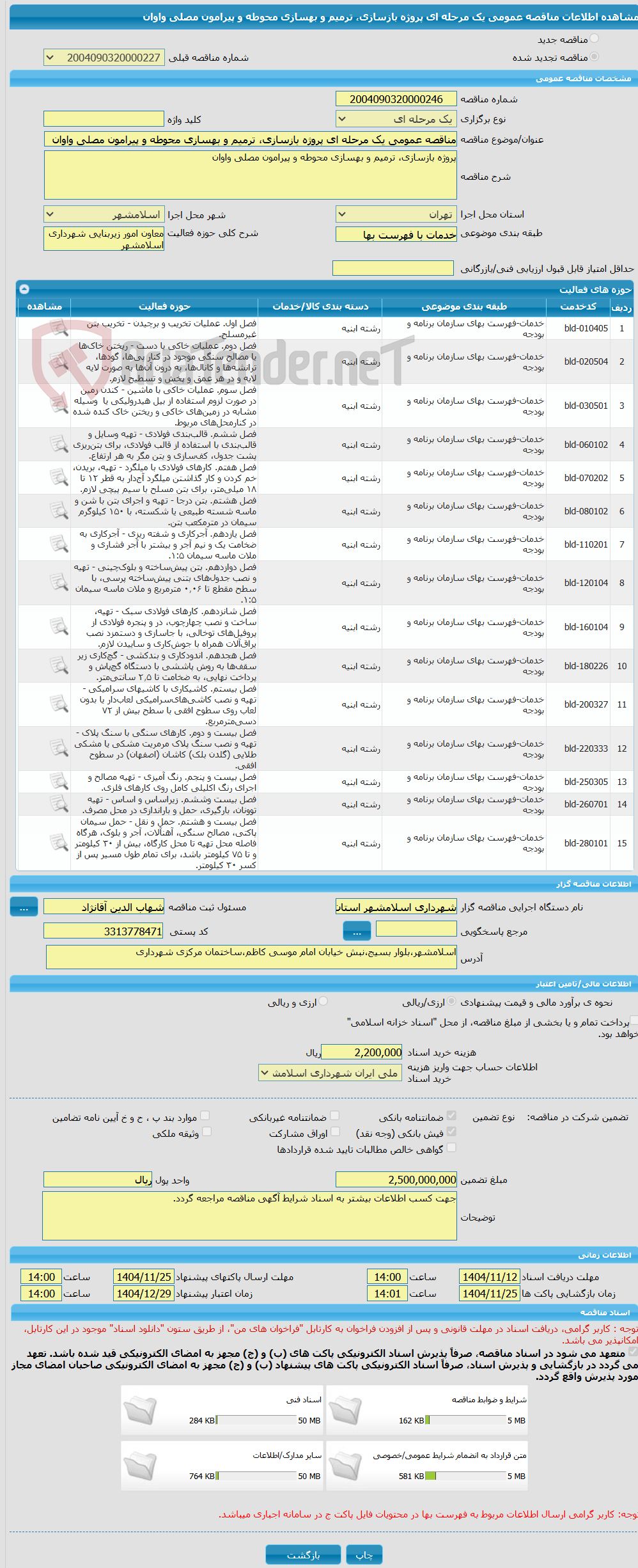Open view icon for row bld-020504
The width and height of the screenshot is (638, 1568).
point(59,361)
